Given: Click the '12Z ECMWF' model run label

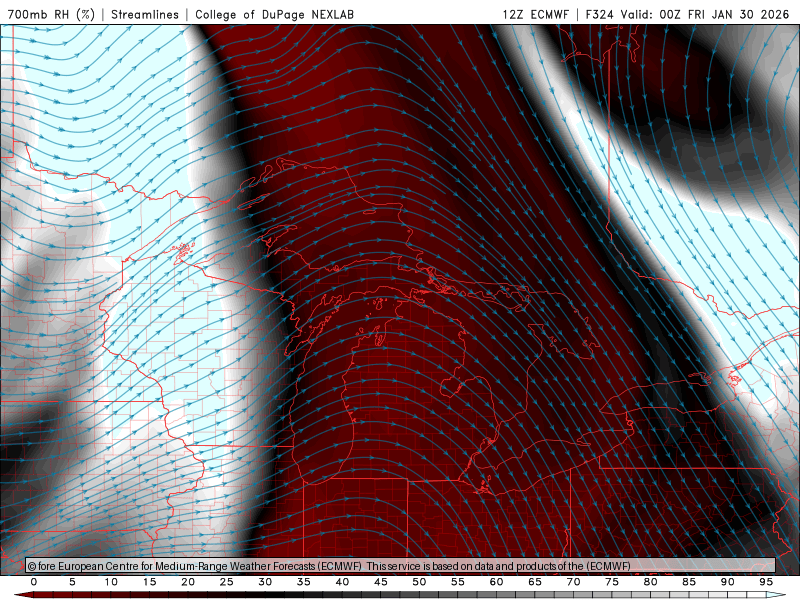Looking at the screenshot, I should point(536,14).
